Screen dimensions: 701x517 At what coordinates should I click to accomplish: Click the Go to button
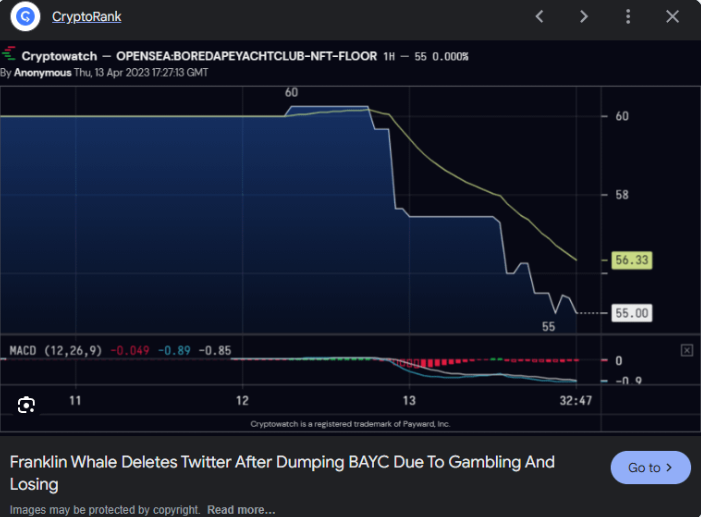[650, 467]
